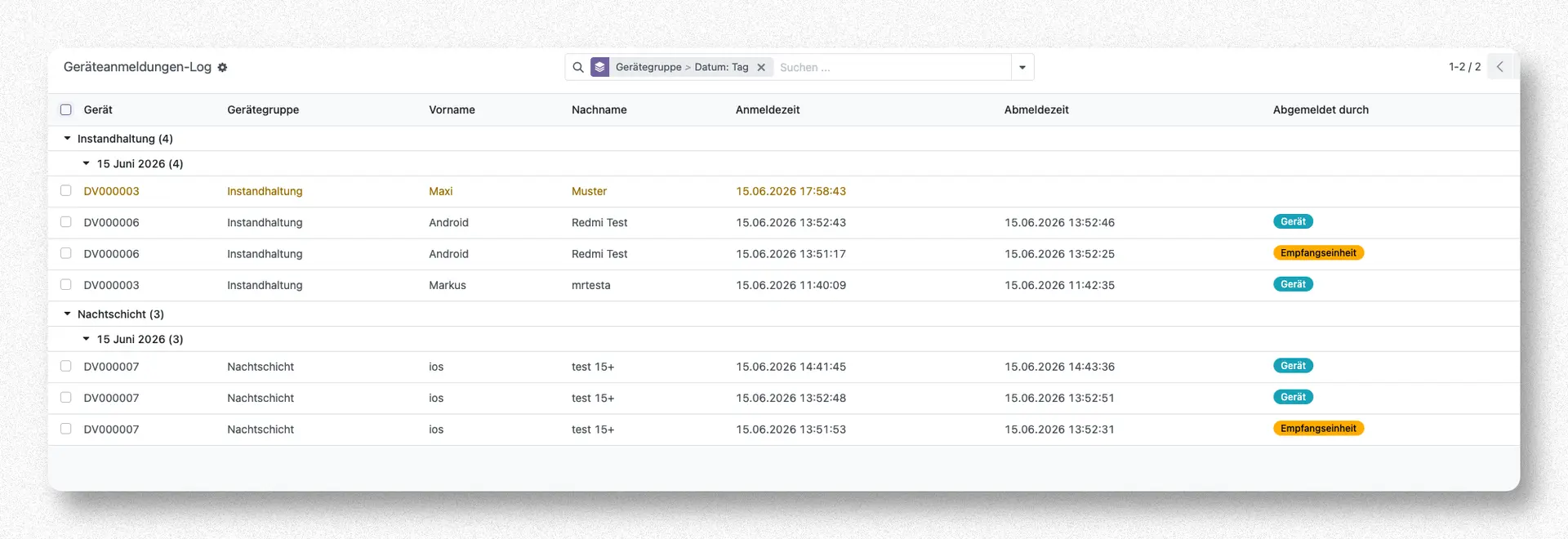Click login time 15.06.2026 11:40:09
Viewport: 1568px width, 539px height.
[x=791, y=285]
